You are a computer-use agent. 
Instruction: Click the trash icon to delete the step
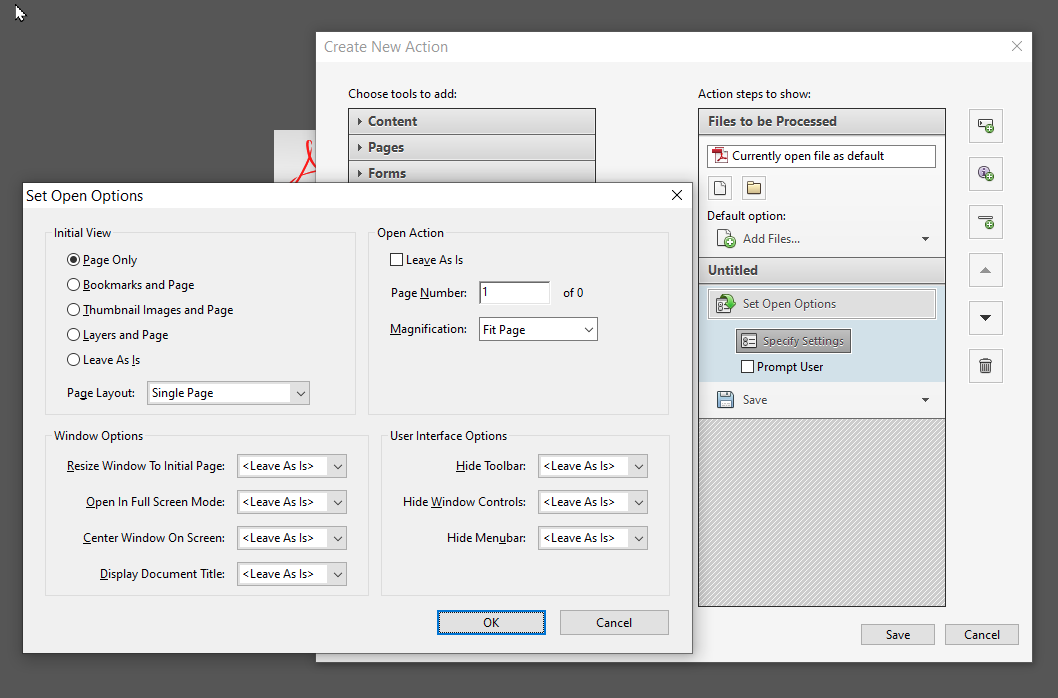[x=985, y=366]
